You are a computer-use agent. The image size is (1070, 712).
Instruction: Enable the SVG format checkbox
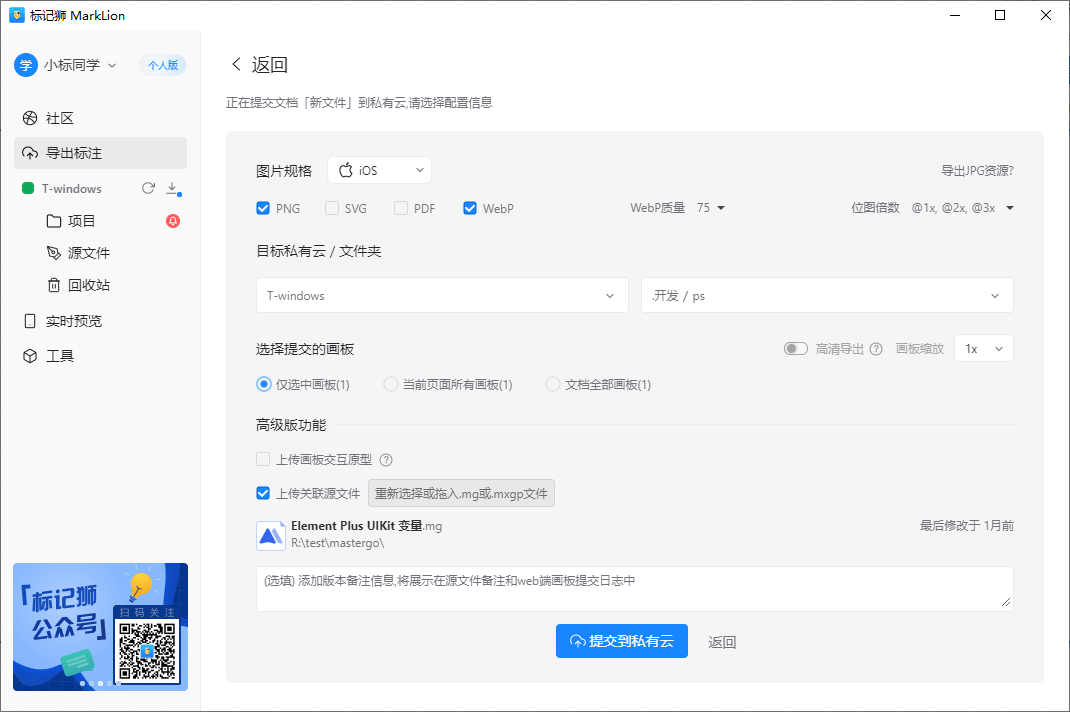[x=332, y=208]
